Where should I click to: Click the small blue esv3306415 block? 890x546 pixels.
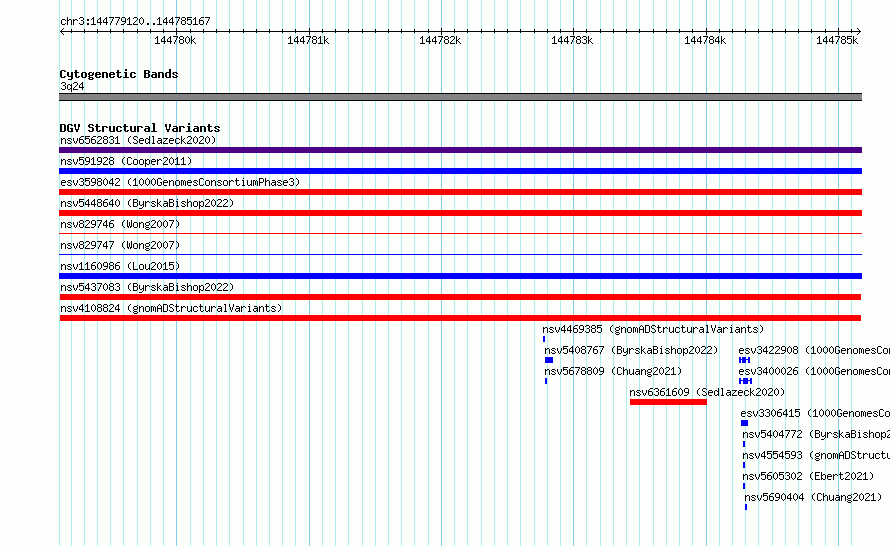tap(745, 423)
